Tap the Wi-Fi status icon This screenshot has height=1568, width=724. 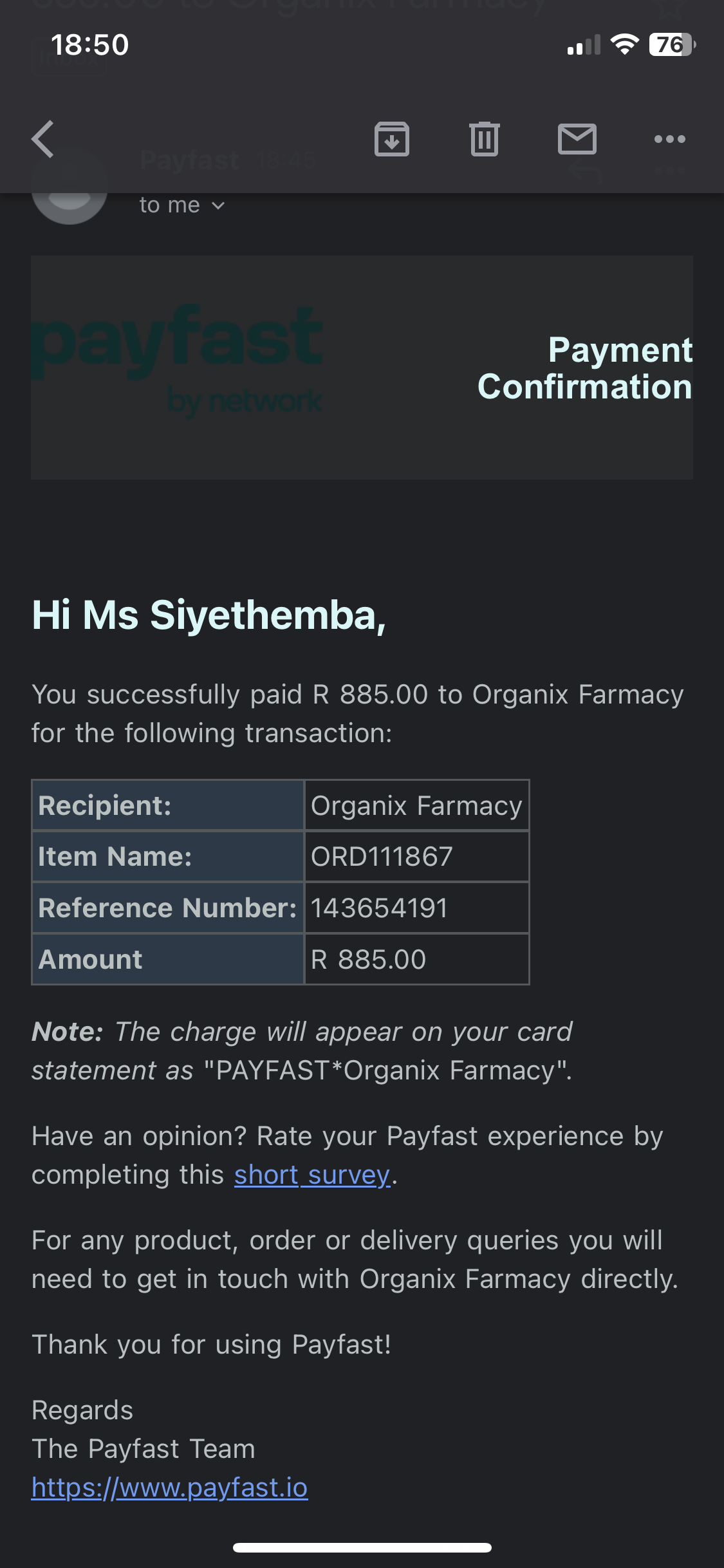coord(624,44)
